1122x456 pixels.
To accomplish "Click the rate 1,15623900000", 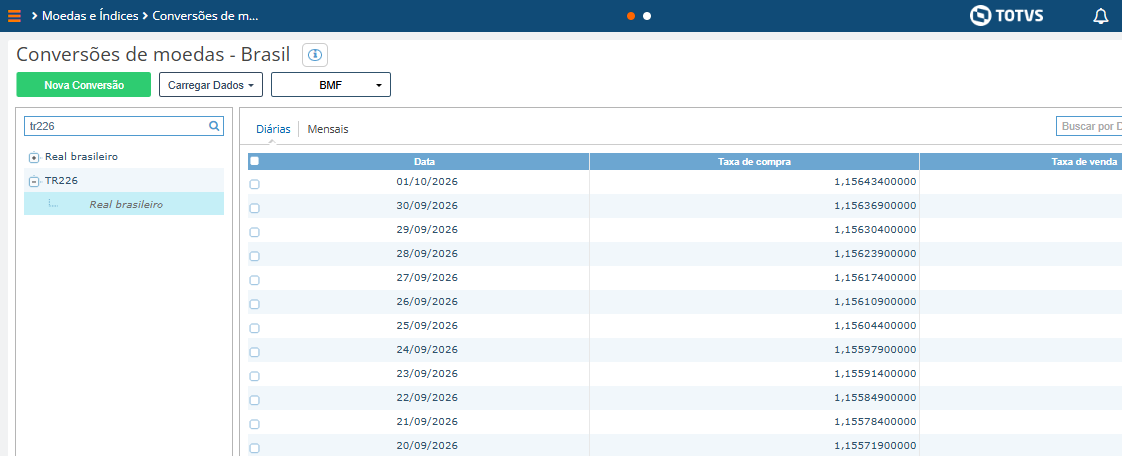I will coord(875,253).
